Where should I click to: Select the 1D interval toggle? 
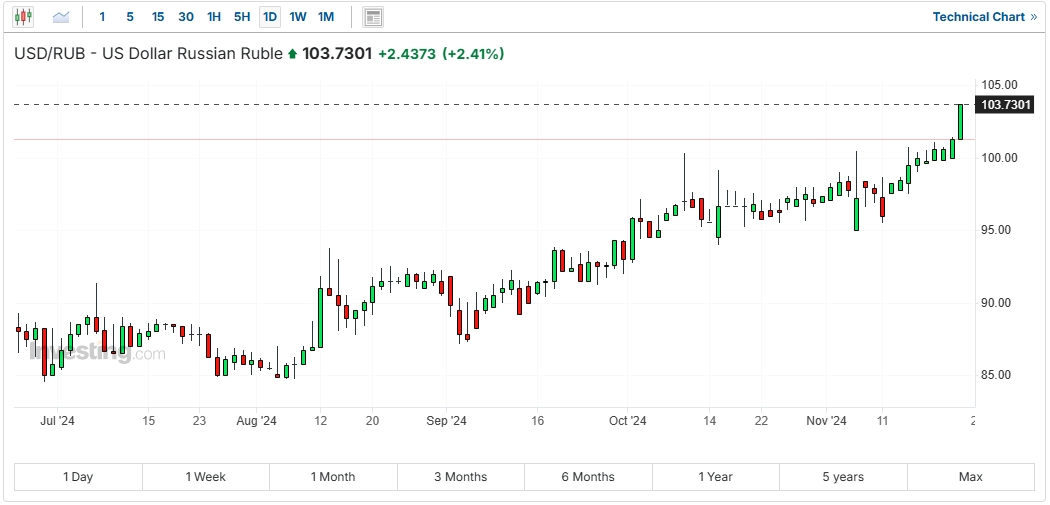coord(270,17)
